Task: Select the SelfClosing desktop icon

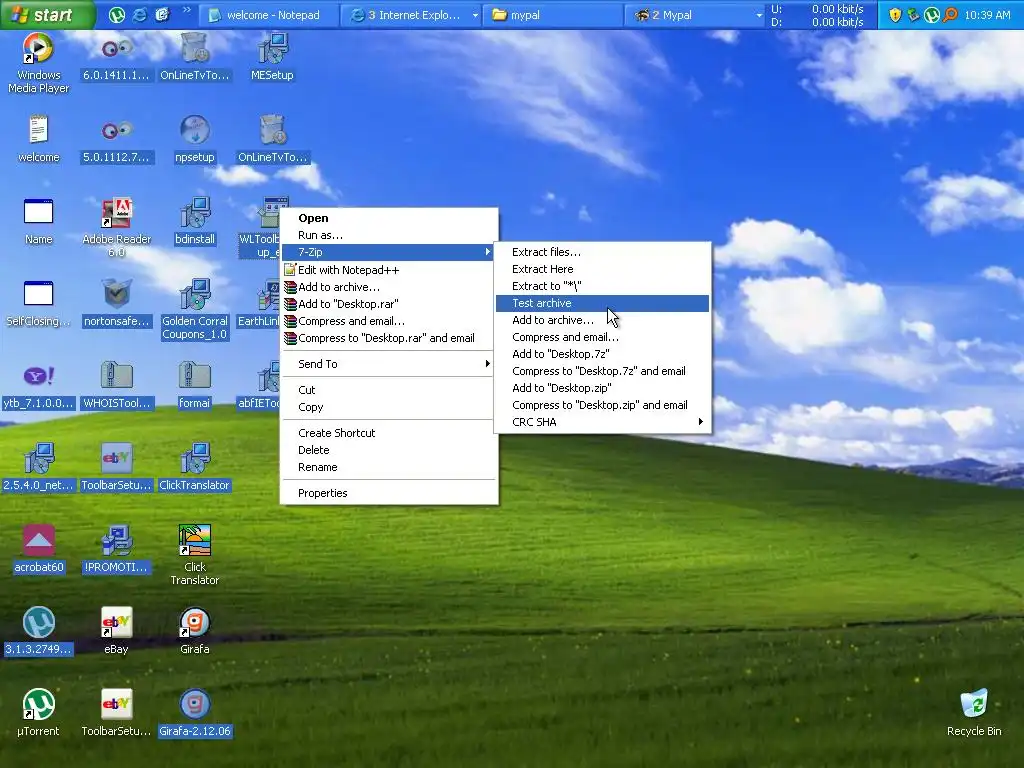Action: 38,295
